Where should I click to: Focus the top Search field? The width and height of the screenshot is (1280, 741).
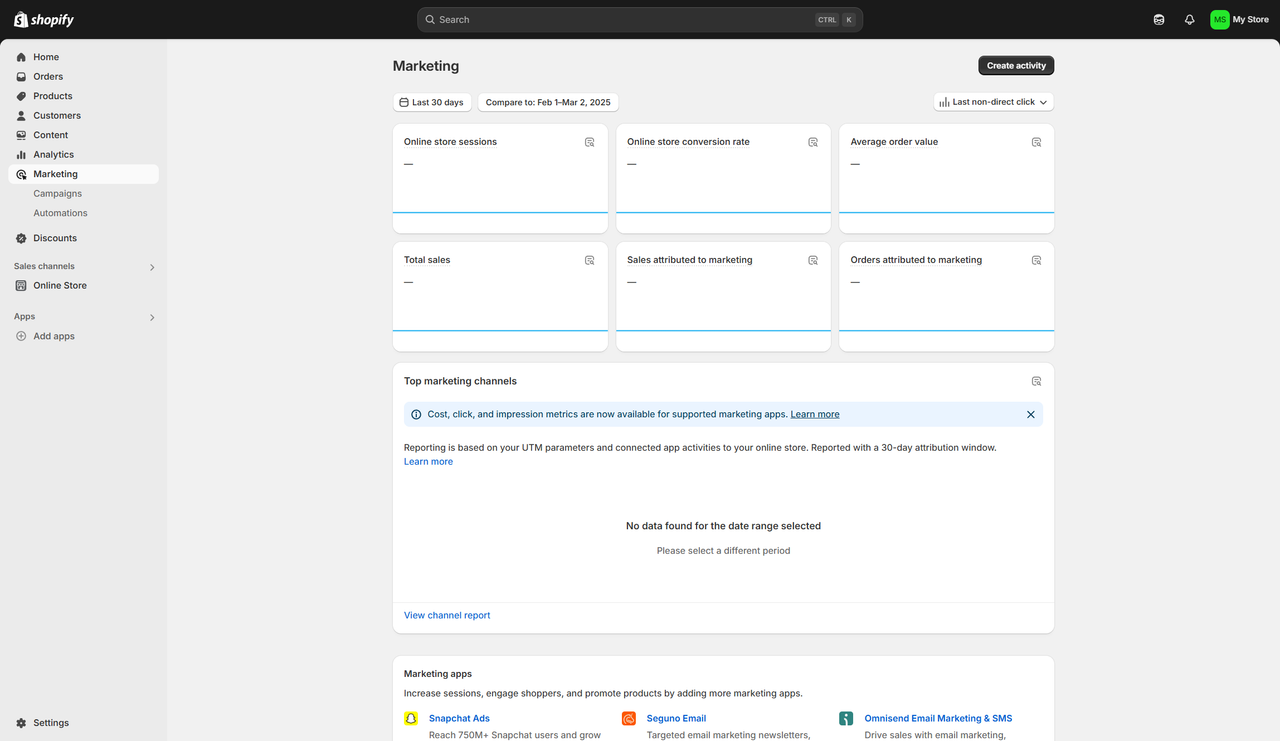click(x=640, y=20)
